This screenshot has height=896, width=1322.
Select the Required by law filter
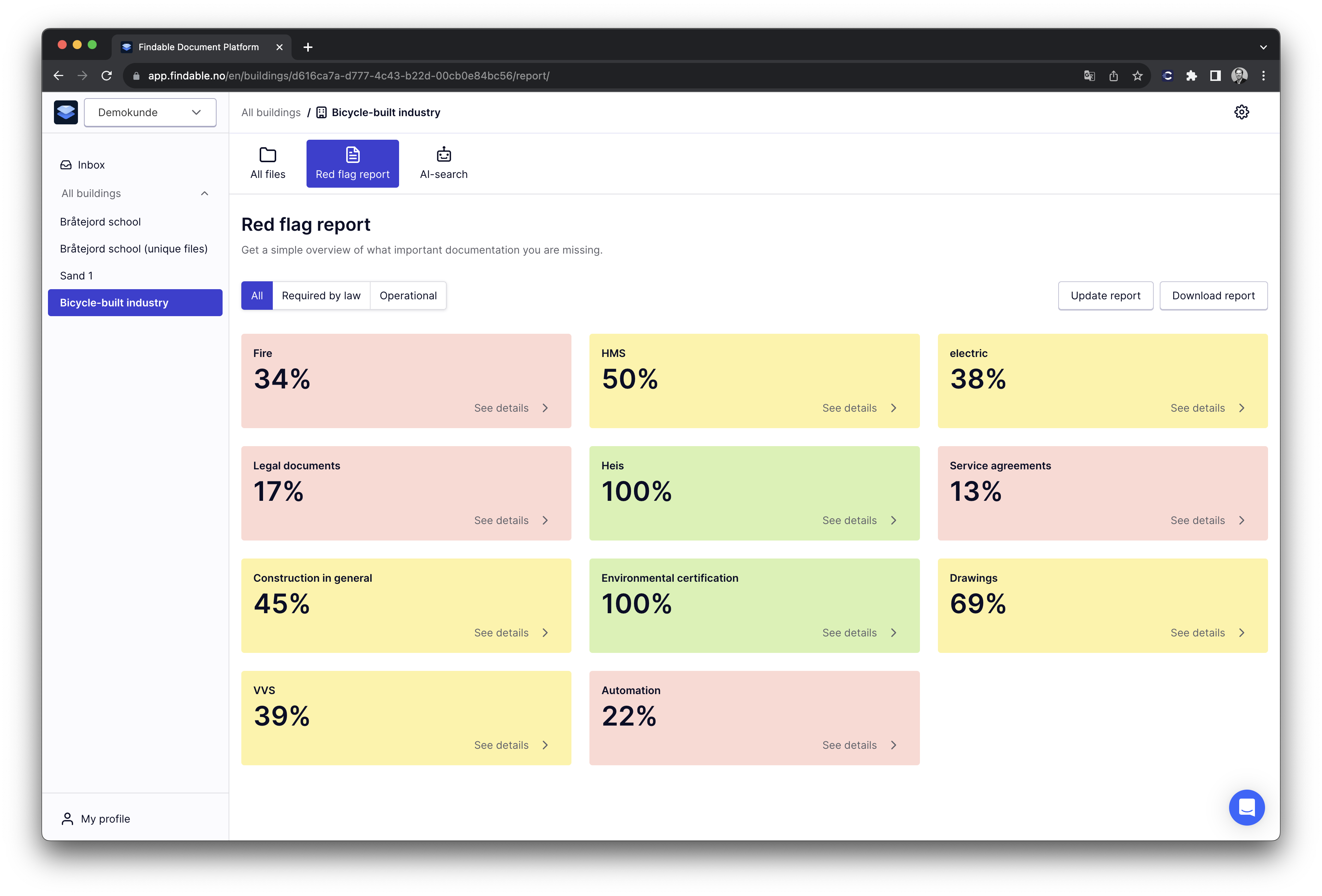pyautogui.click(x=321, y=296)
